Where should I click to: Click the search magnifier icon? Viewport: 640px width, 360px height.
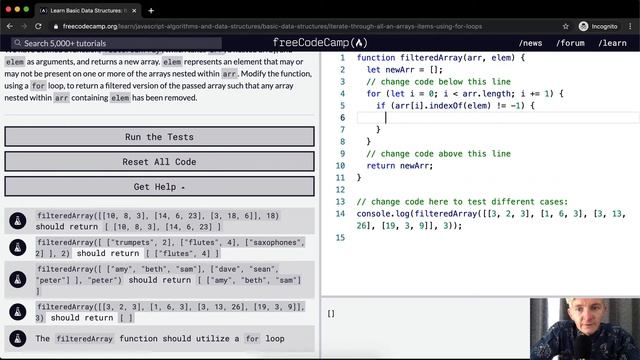pyautogui.click(x=18, y=43)
